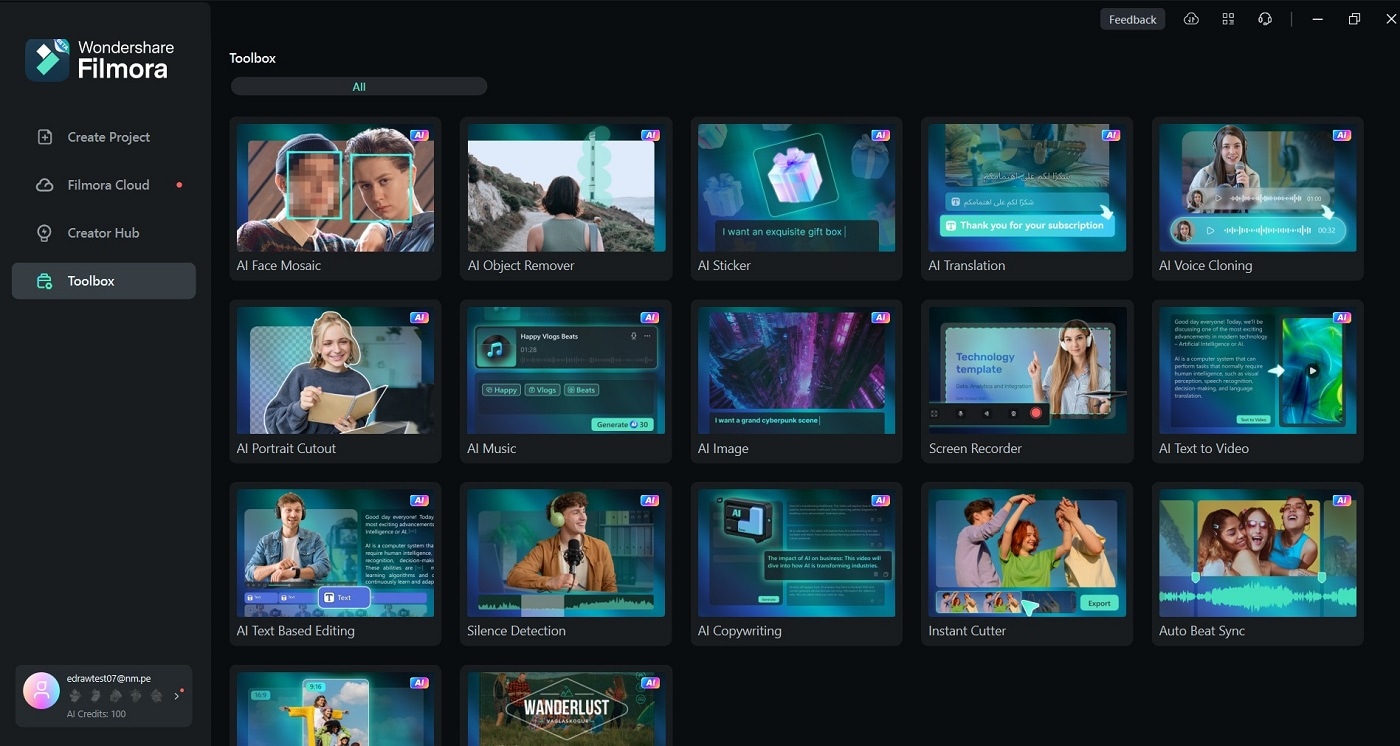This screenshot has height=746, width=1400.
Task: Choose the AI Translation tool
Action: (1027, 198)
